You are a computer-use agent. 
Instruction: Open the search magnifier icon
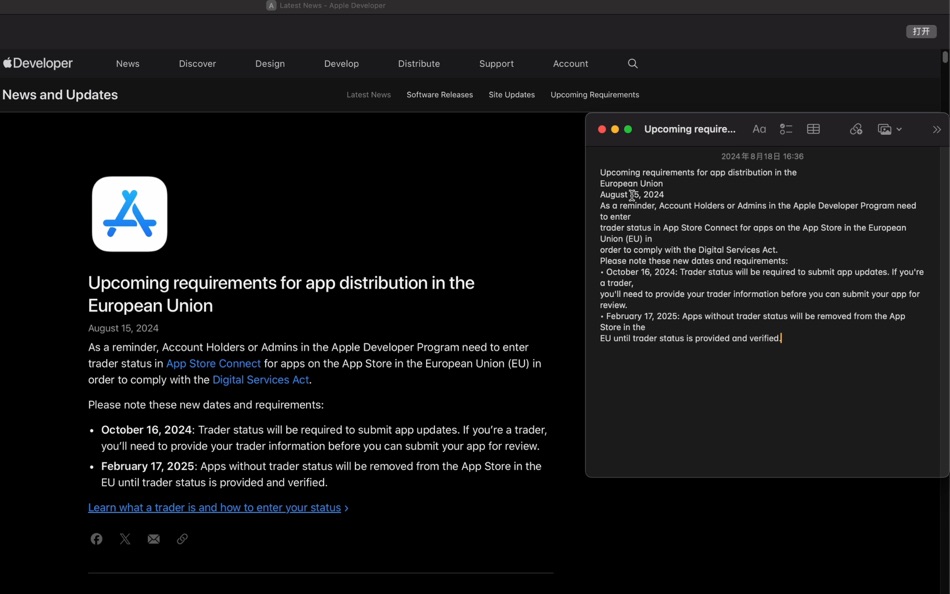[633, 64]
